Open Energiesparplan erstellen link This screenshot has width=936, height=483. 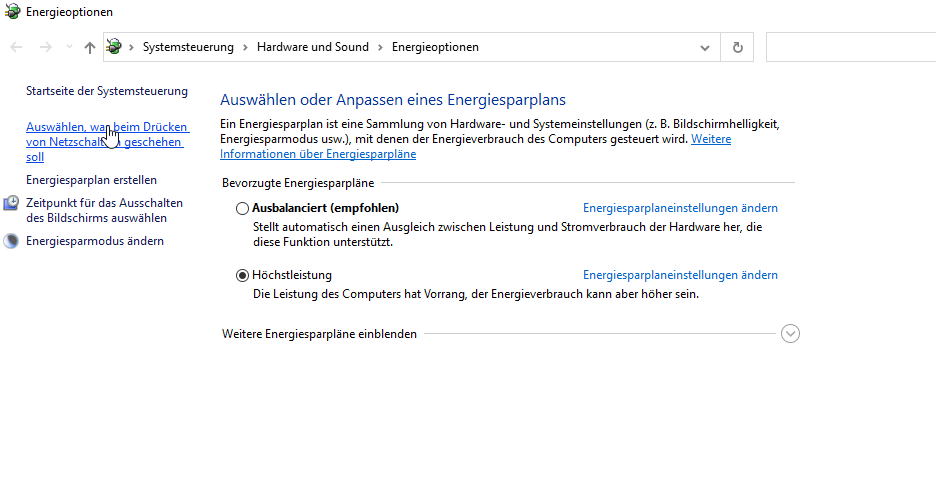pyautogui.click(x=91, y=180)
